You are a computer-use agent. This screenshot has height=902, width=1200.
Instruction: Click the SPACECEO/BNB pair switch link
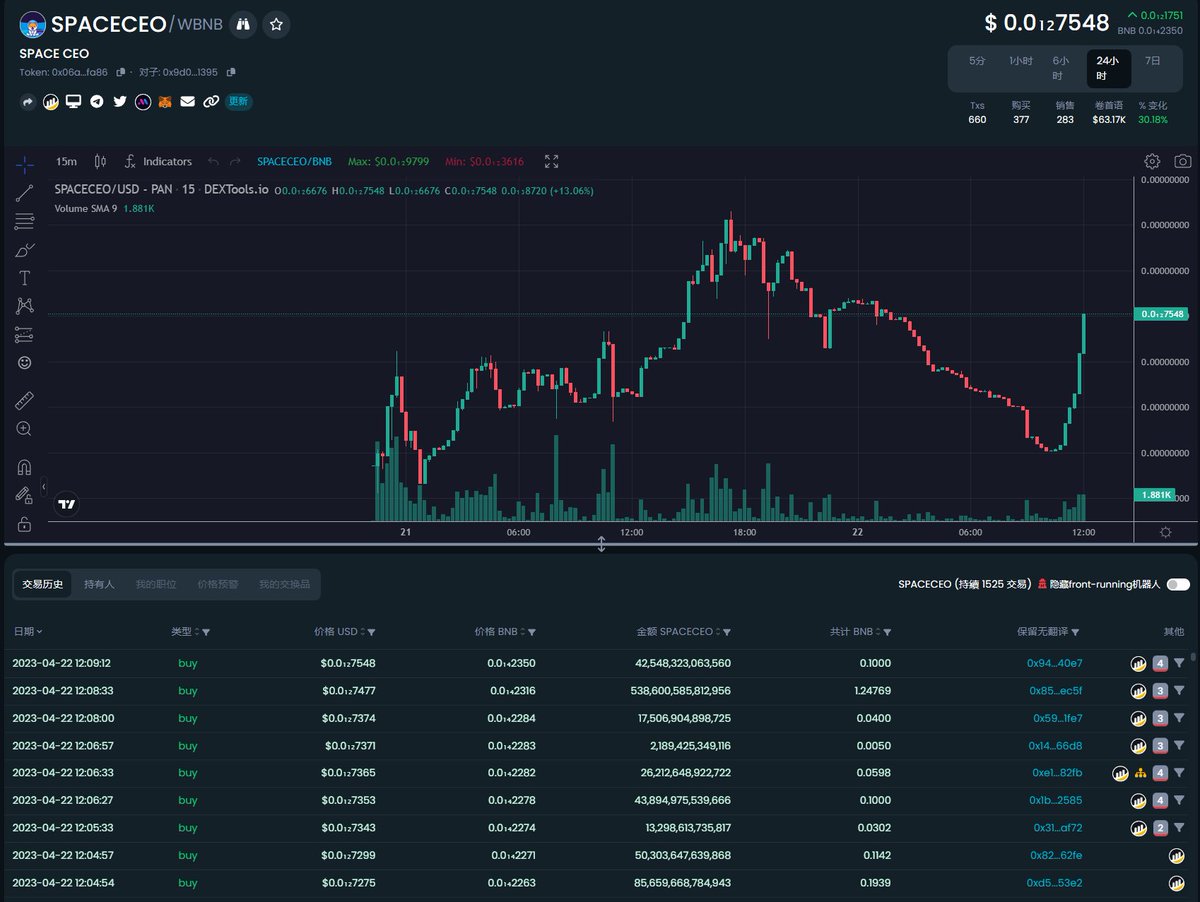coord(294,161)
